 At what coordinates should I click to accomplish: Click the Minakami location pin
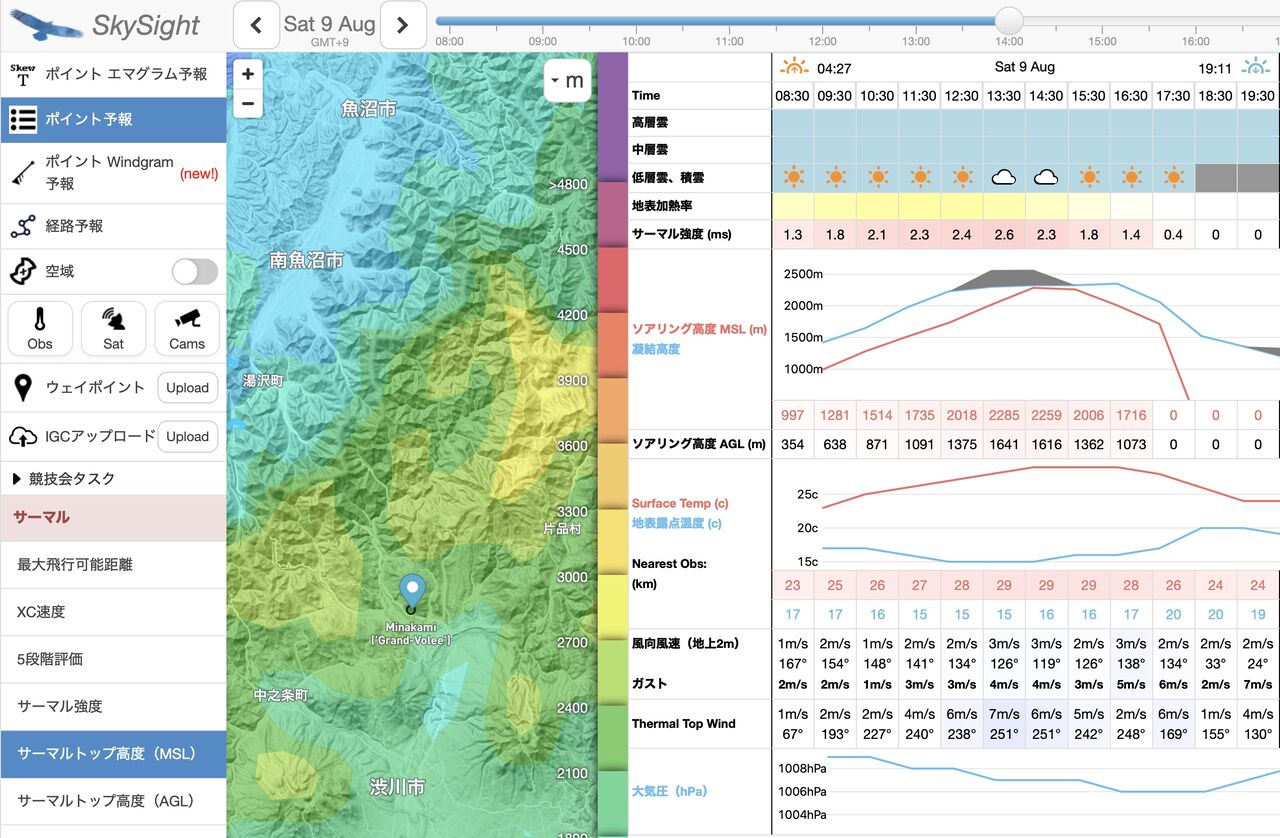pyautogui.click(x=411, y=592)
